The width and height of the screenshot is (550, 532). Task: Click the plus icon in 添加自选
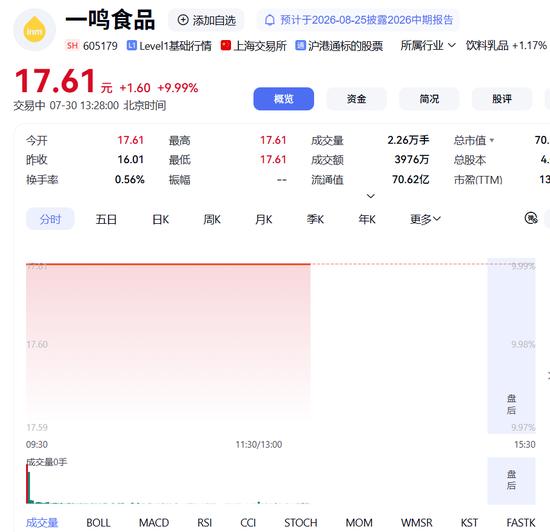pyautogui.click(x=183, y=20)
